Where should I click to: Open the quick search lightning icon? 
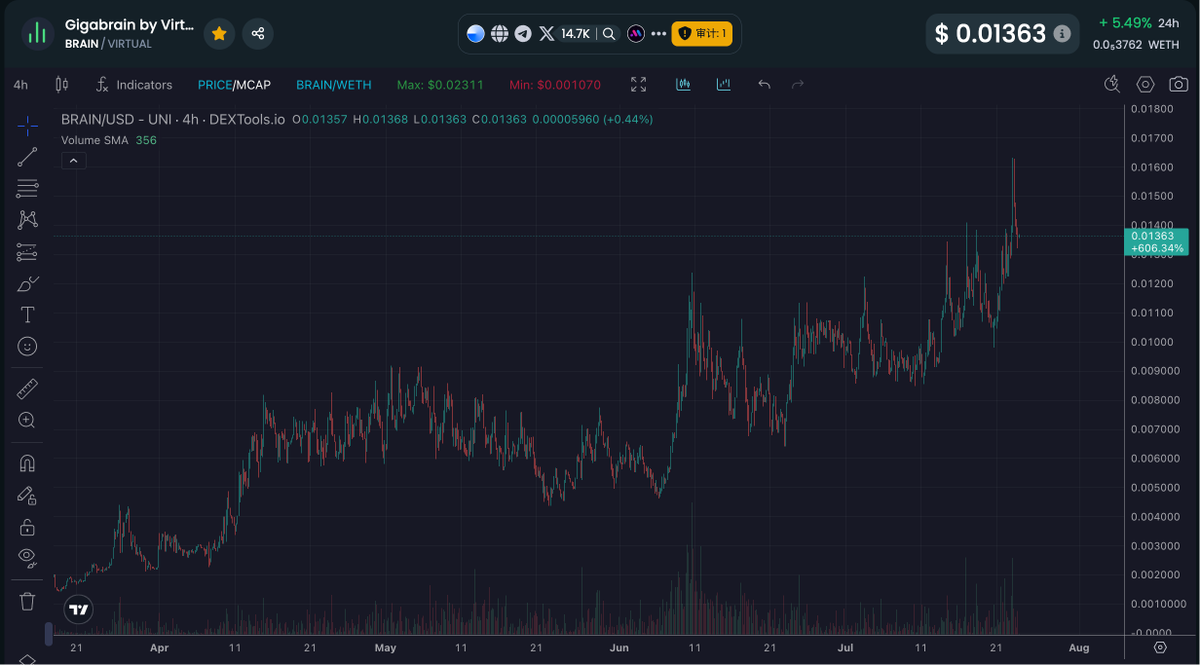click(1112, 85)
